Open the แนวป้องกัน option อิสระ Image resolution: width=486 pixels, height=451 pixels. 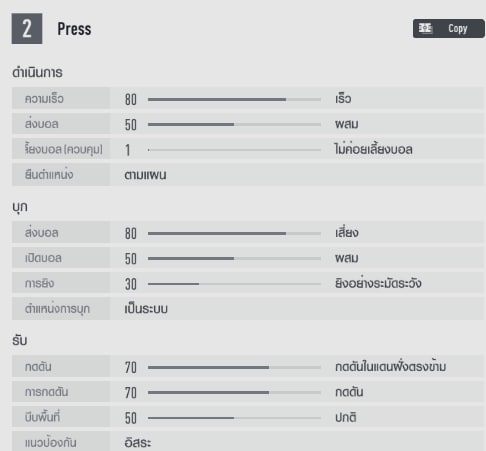138,443
